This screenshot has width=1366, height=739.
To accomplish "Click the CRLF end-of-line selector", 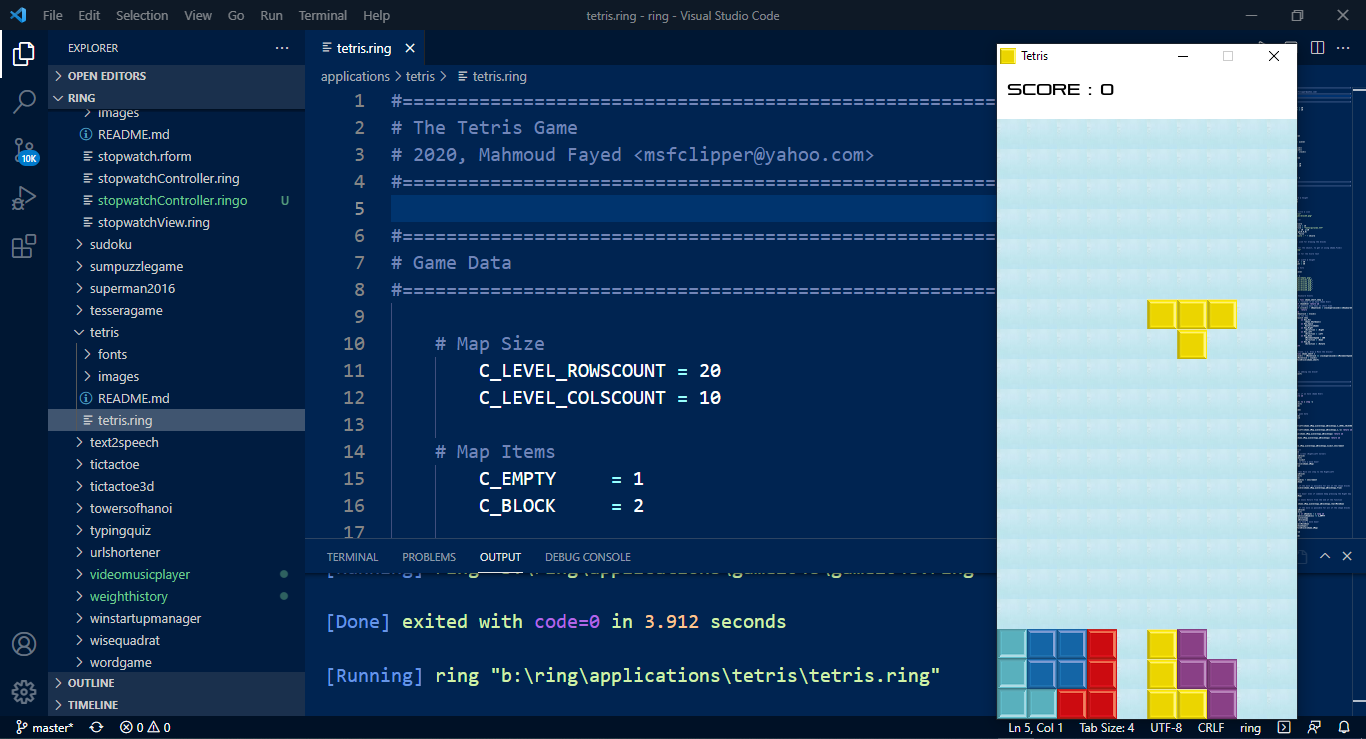I will [x=1210, y=728].
